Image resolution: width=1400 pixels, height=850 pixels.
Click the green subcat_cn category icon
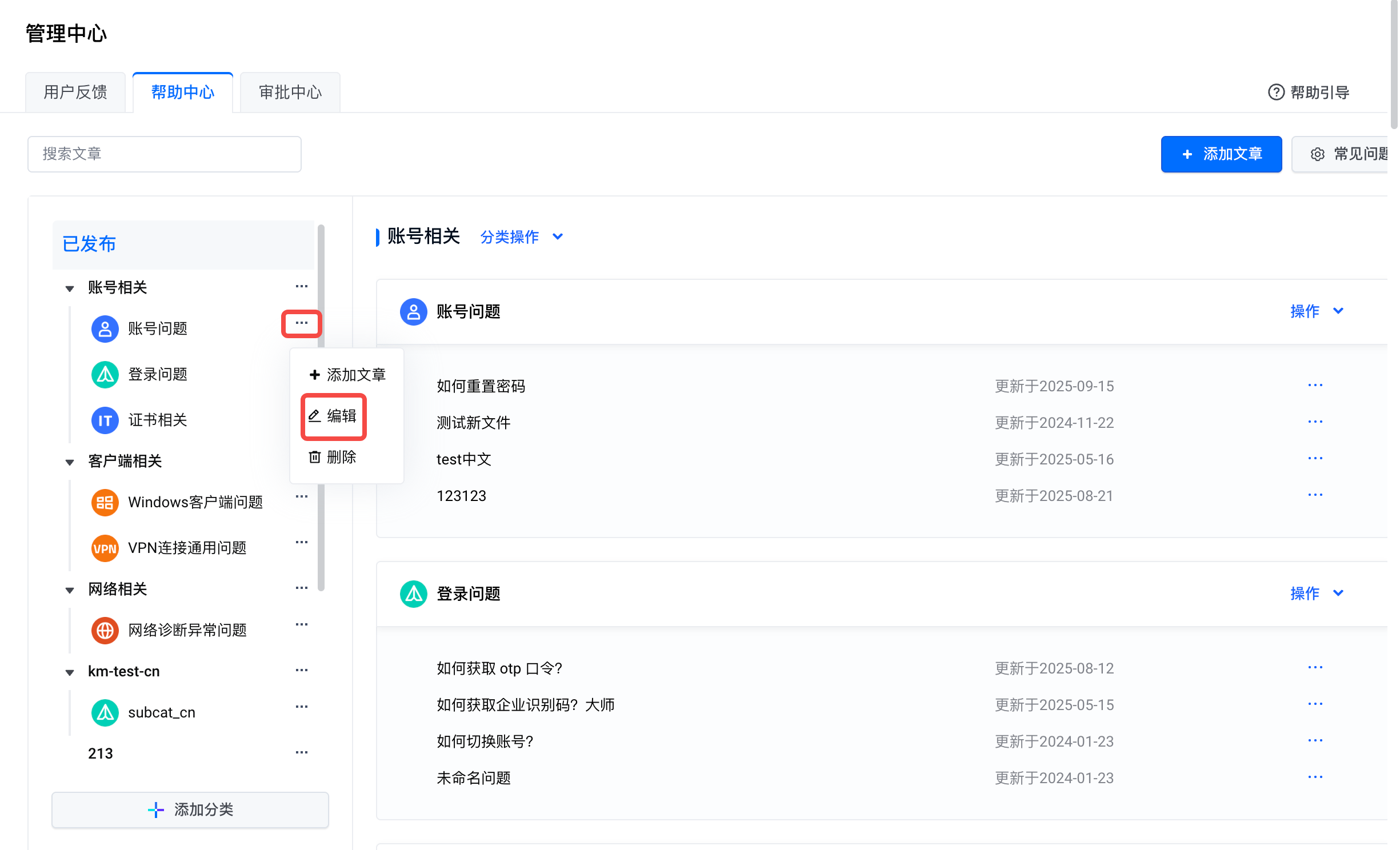(105, 712)
